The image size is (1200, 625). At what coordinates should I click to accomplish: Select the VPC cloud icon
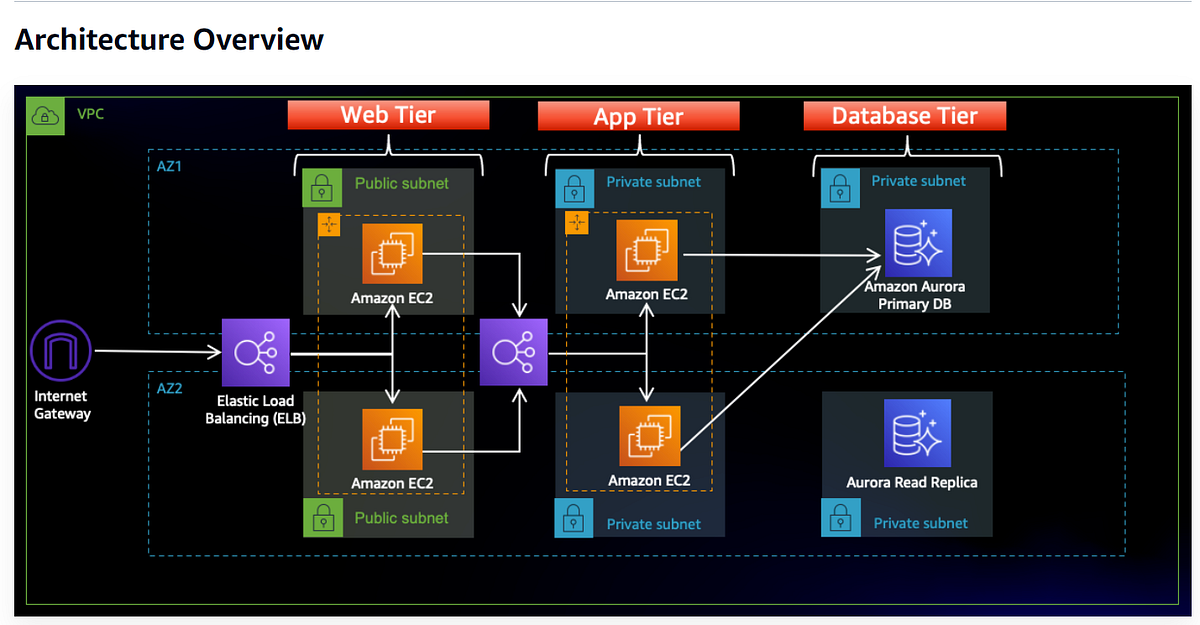point(45,116)
